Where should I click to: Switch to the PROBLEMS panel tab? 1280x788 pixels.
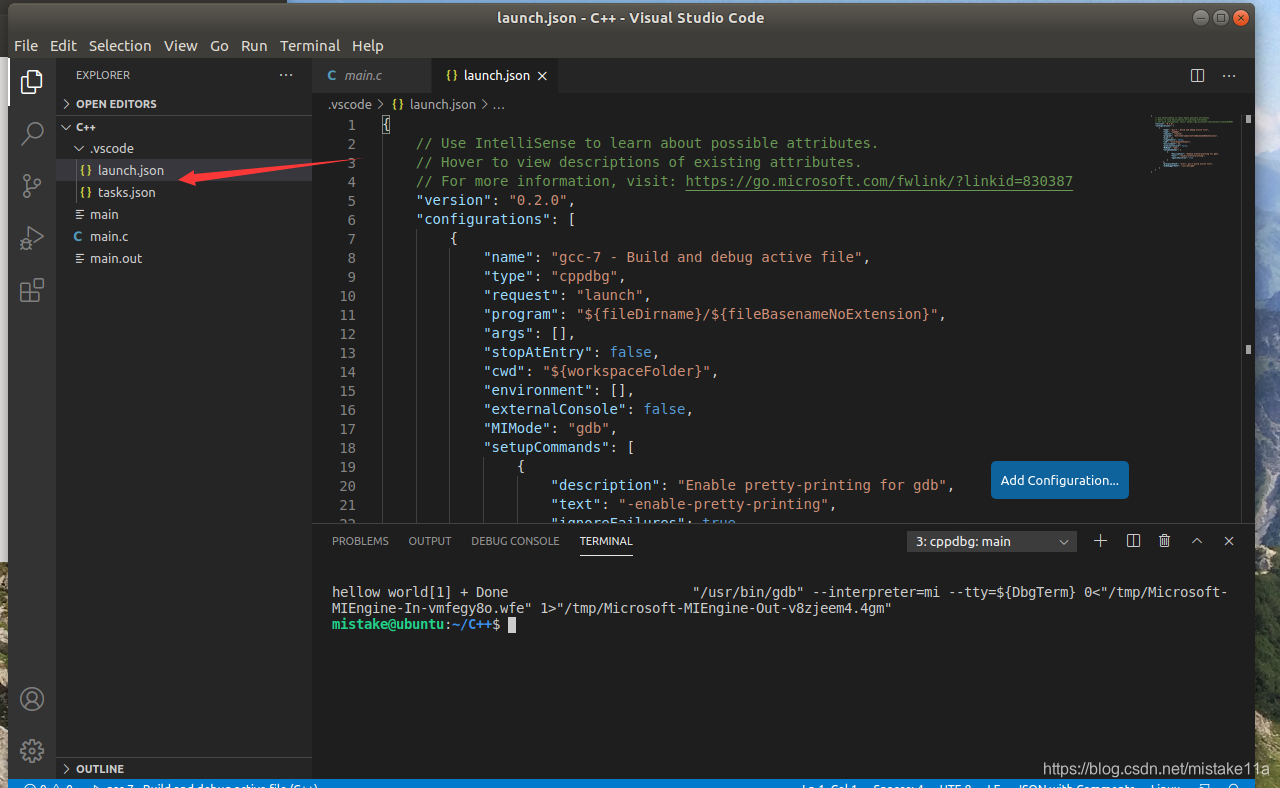pyautogui.click(x=360, y=541)
